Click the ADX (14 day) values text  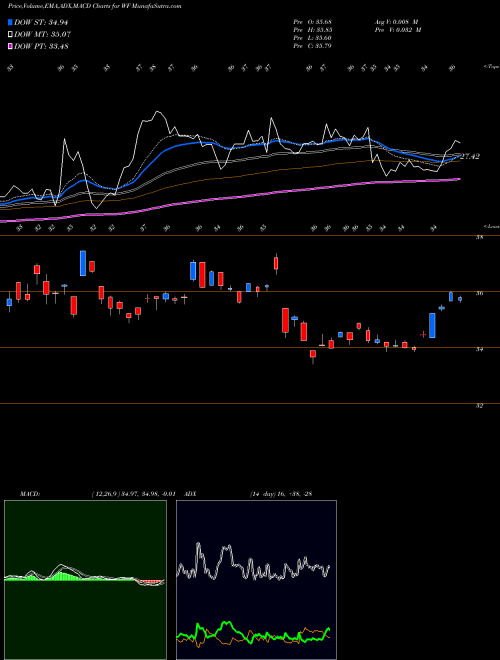281,494
